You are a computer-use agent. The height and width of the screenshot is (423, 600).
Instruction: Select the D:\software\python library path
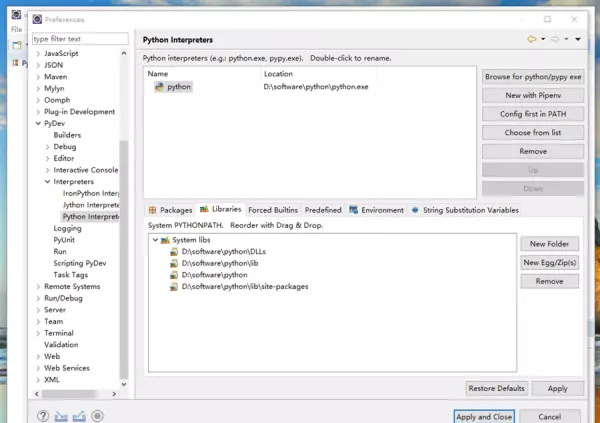(x=214, y=275)
